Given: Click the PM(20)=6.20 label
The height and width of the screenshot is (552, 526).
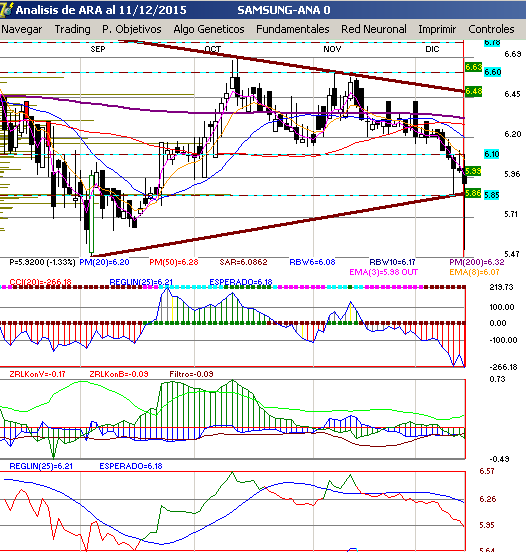Looking at the screenshot, I should 104,262.
